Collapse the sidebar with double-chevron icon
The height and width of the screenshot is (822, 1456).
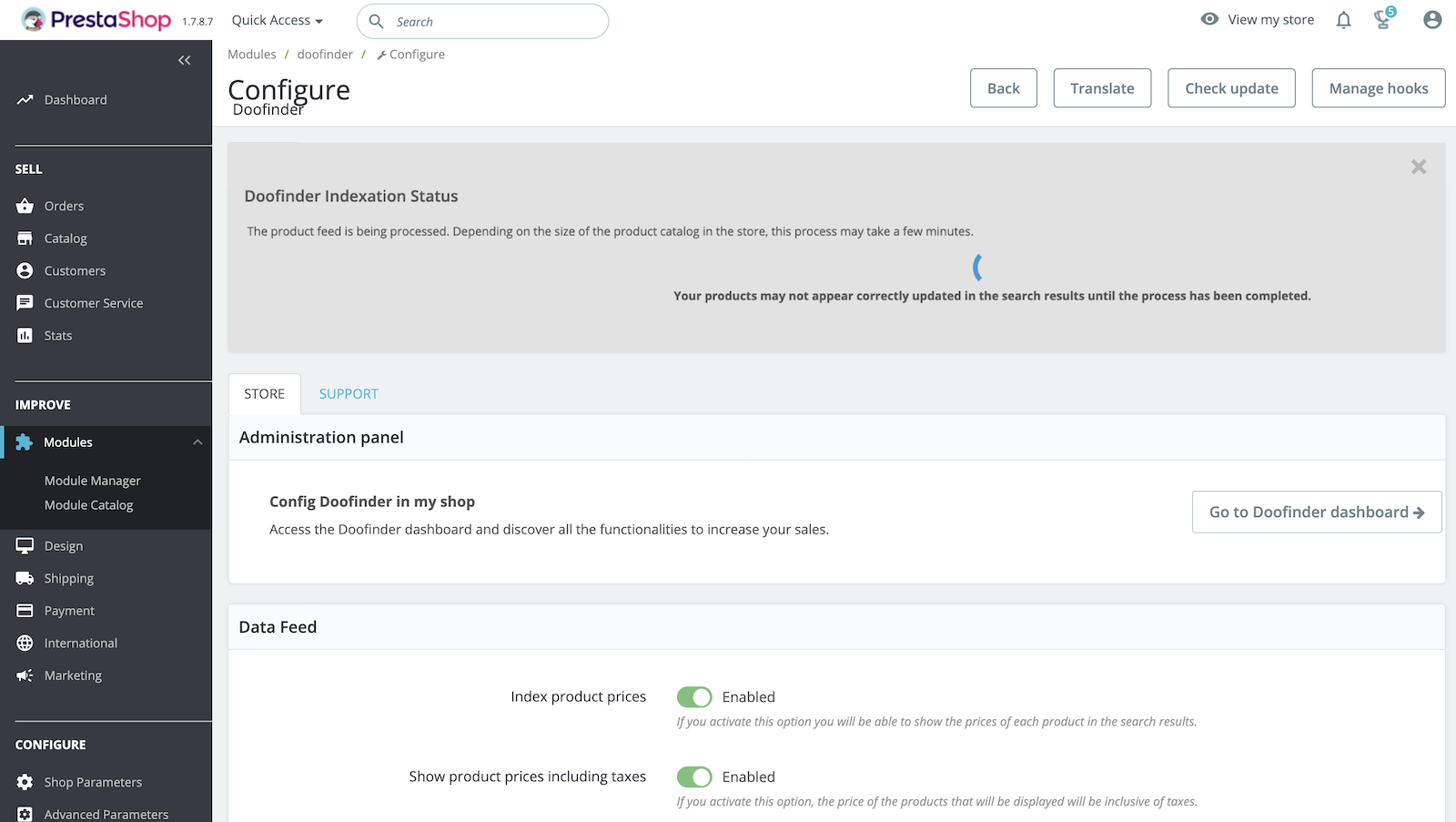(185, 60)
